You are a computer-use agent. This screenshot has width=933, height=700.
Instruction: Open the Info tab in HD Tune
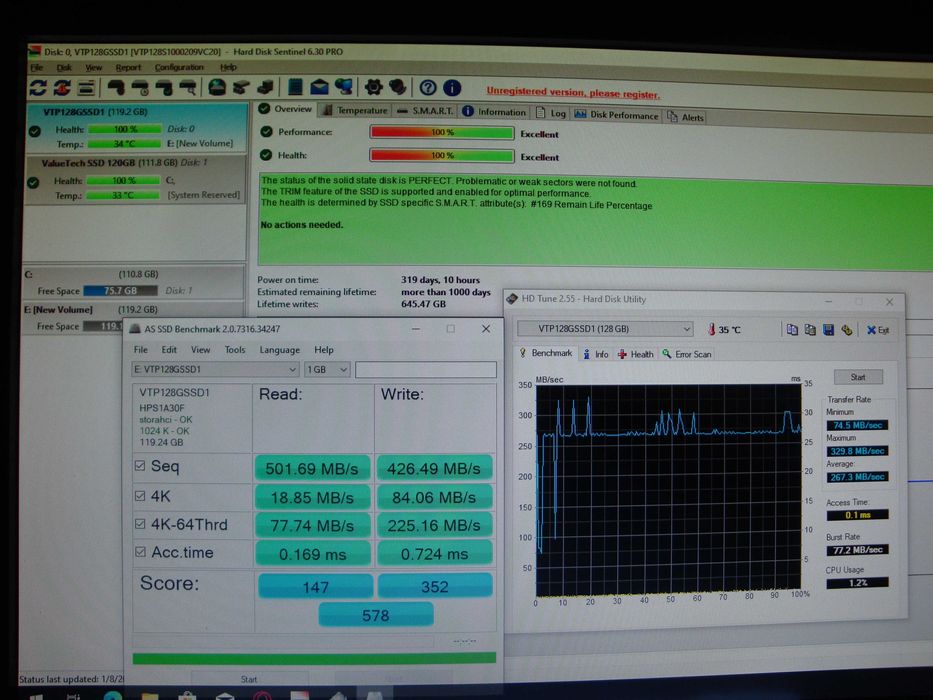point(596,354)
